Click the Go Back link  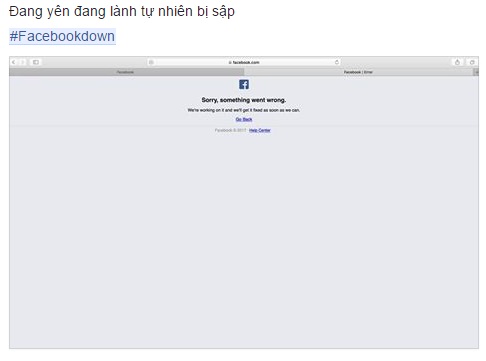(x=244, y=119)
